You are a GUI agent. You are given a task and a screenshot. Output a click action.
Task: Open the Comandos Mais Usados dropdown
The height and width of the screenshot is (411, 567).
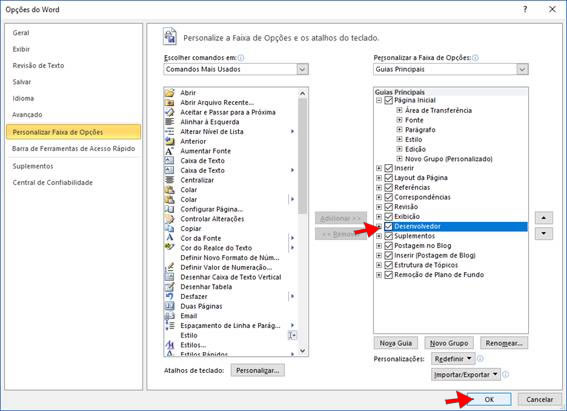303,69
